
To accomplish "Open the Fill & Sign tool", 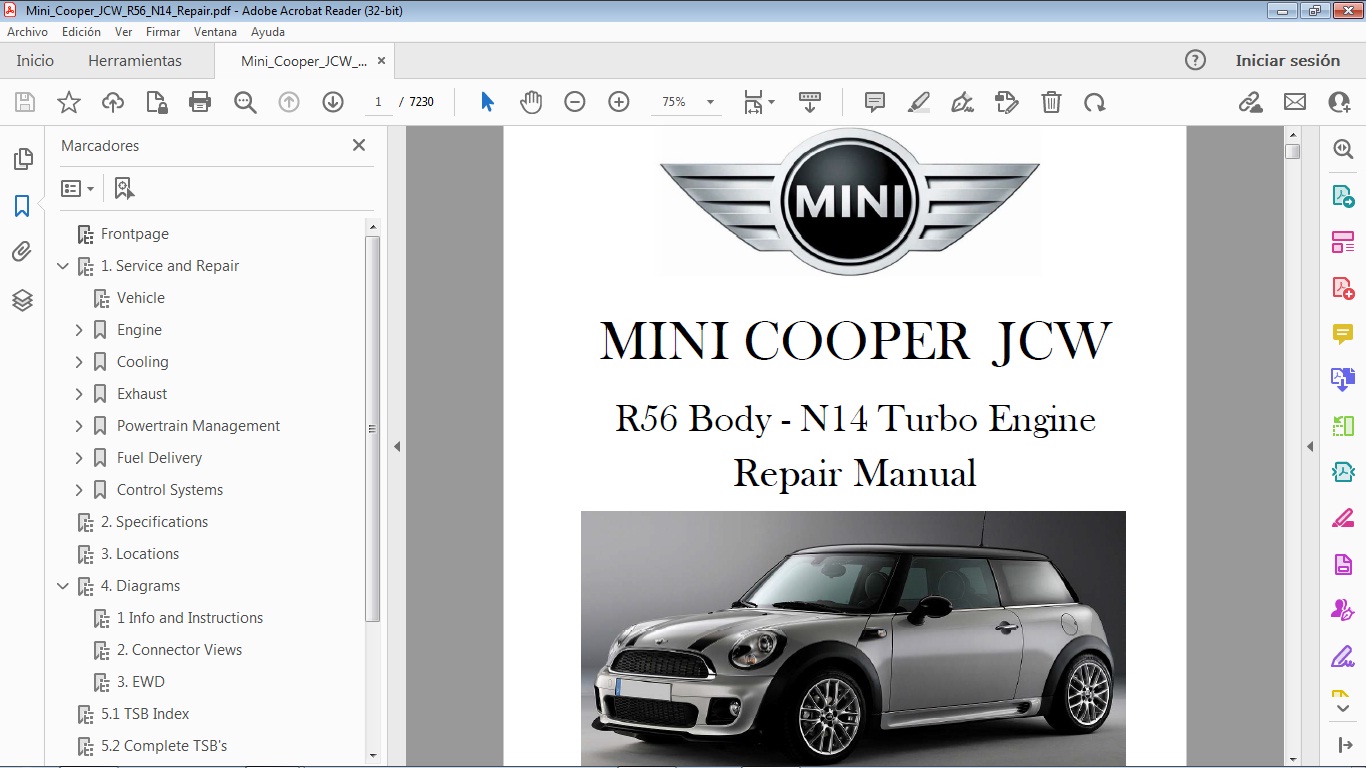I will click(x=962, y=101).
